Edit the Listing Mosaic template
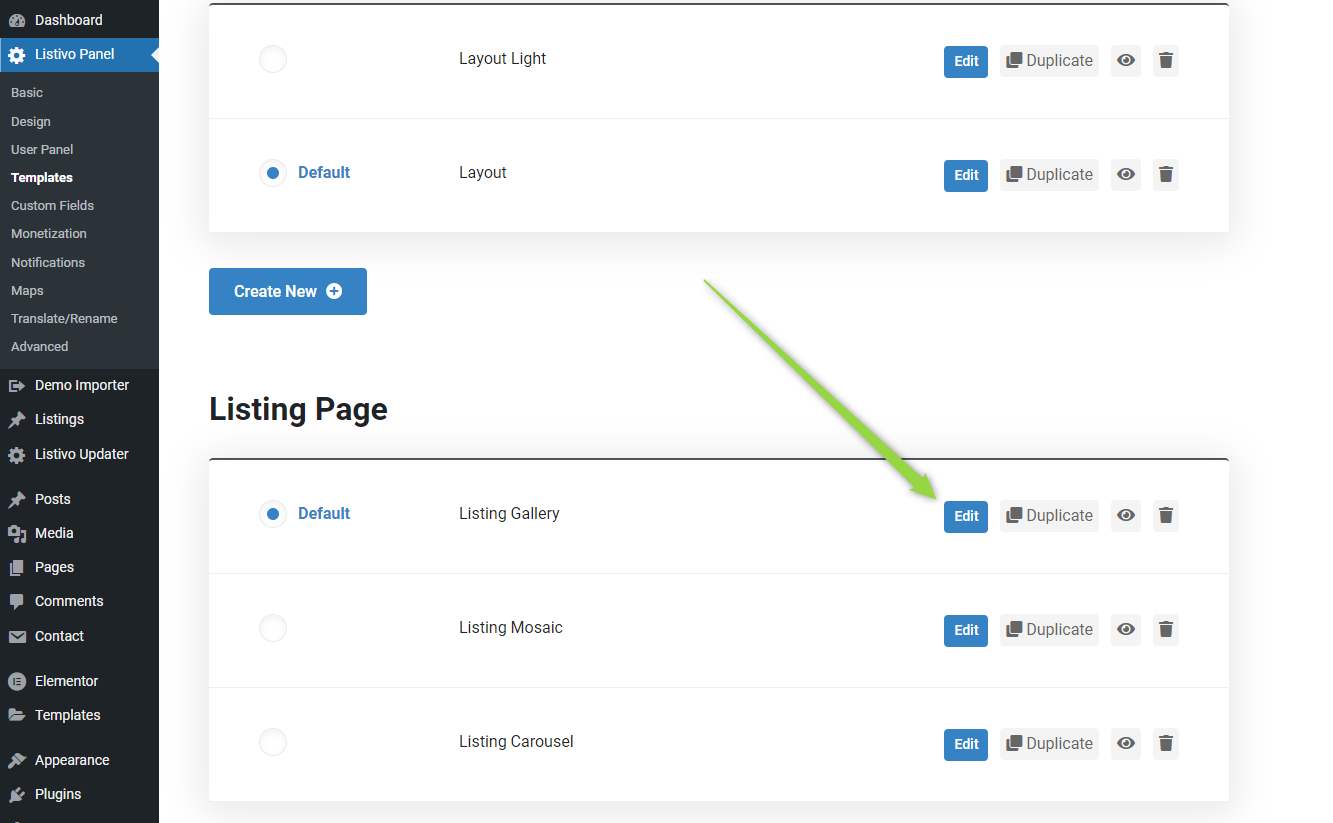The width and height of the screenshot is (1333, 823). tap(966, 630)
